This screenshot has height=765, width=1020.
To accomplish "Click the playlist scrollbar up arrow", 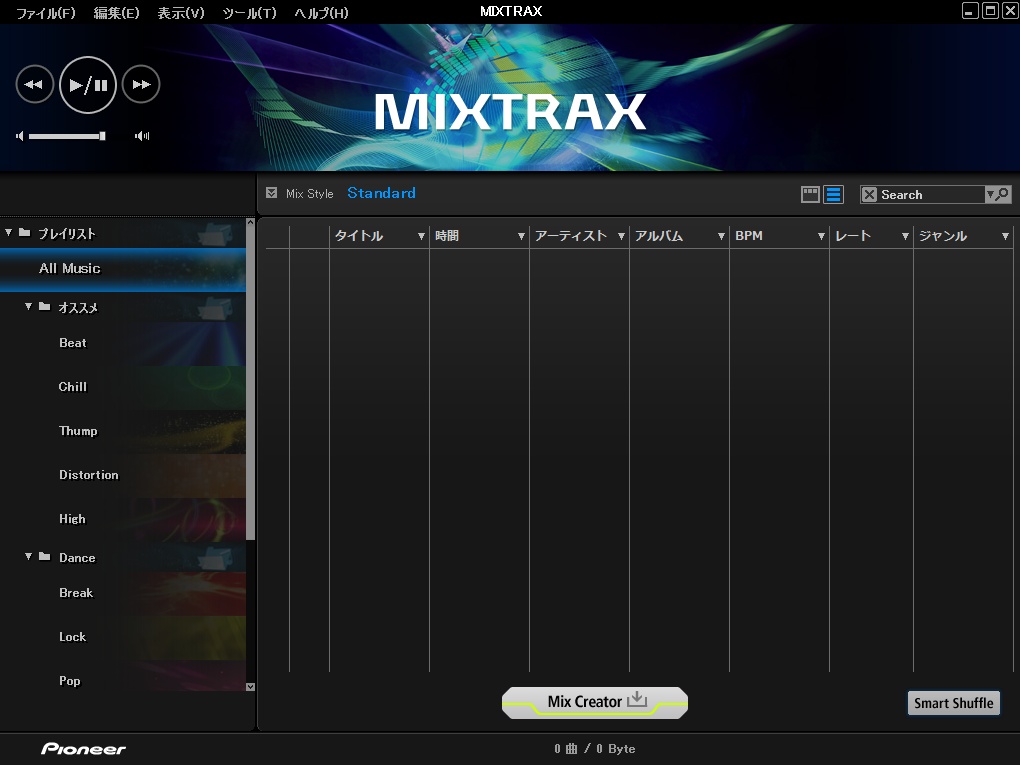I will click(250, 222).
